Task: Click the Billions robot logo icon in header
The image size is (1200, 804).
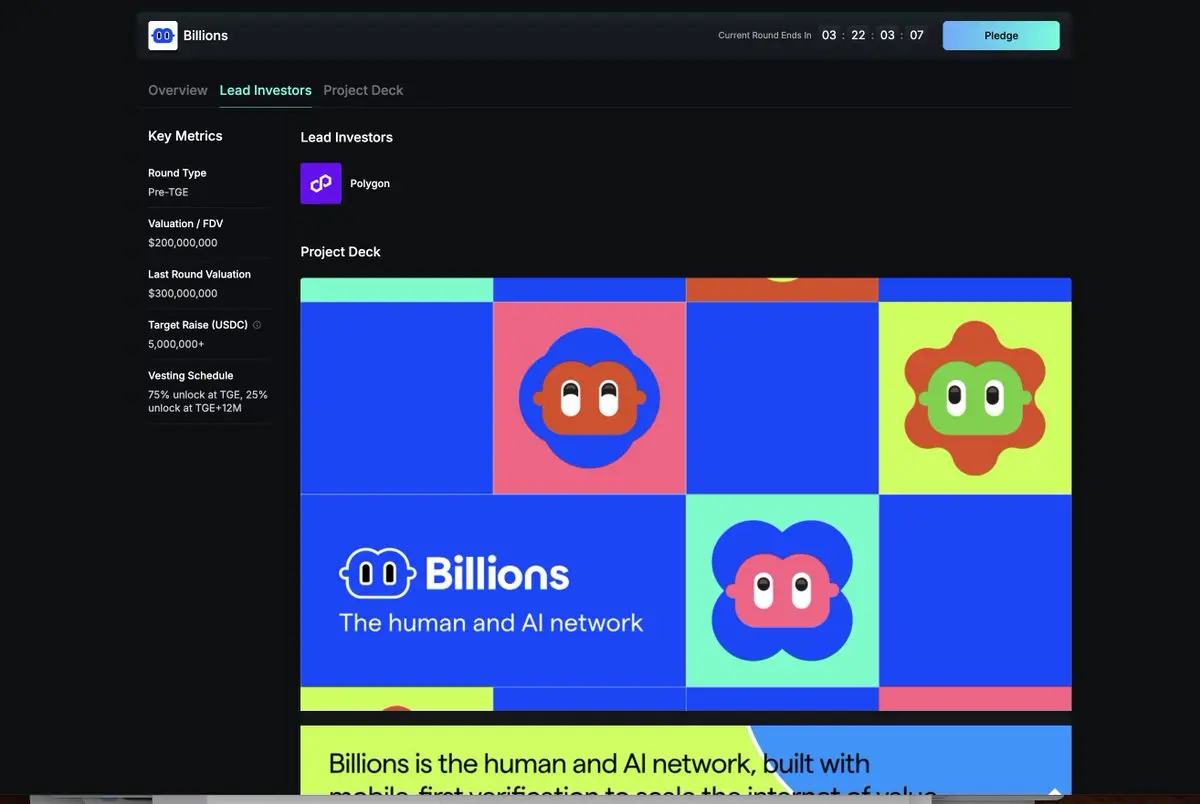Action: tap(163, 35)
